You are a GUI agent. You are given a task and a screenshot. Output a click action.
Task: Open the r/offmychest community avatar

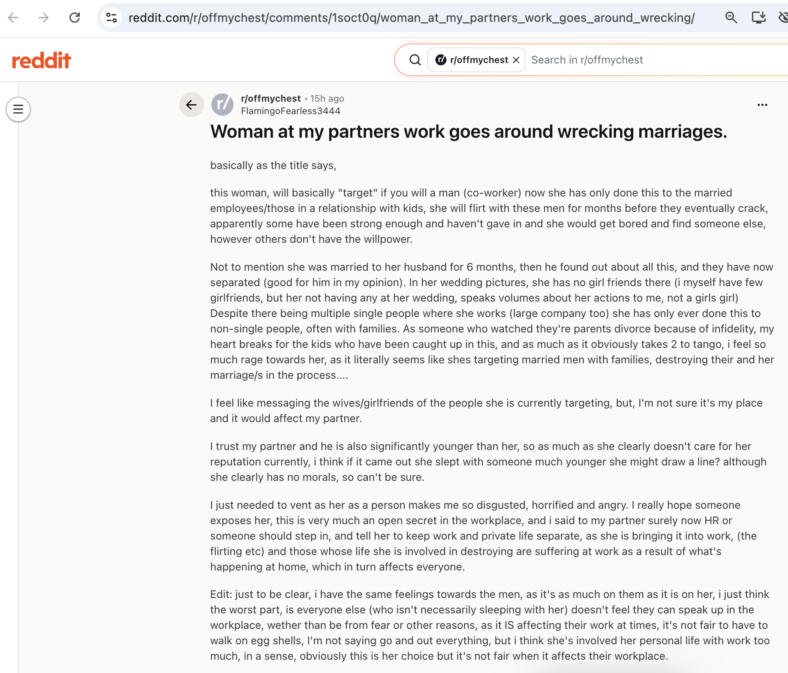pos(222,105)
